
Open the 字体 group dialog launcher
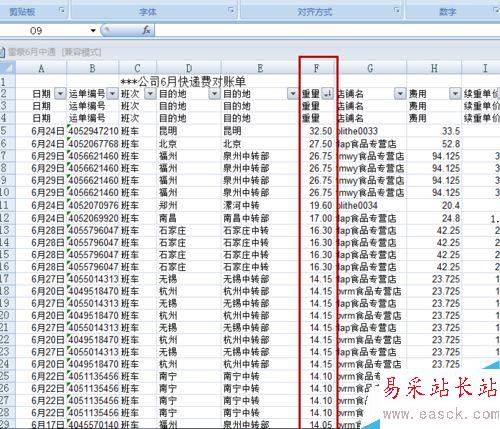tap(231, 11)
